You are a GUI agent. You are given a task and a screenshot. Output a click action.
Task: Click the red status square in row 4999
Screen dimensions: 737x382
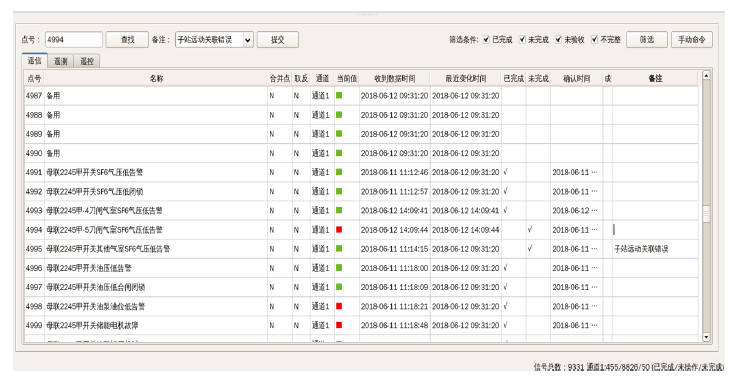pos(339,325)
